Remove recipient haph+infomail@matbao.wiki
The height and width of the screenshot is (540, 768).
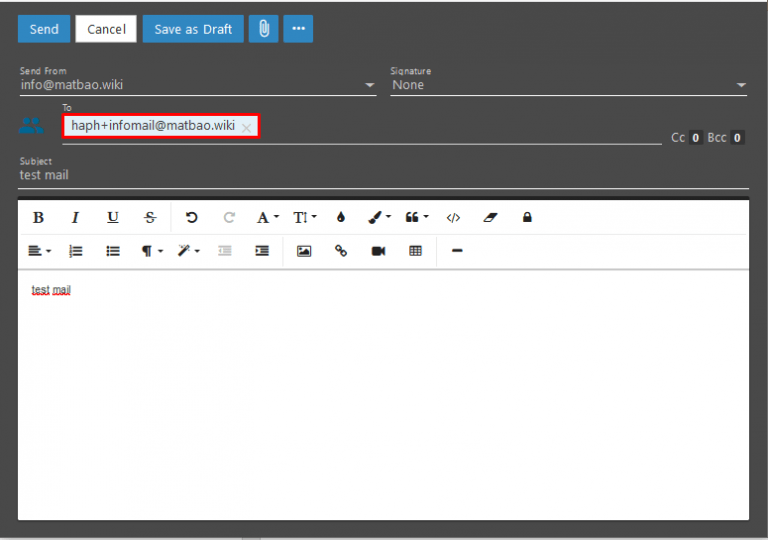point(246,128)
